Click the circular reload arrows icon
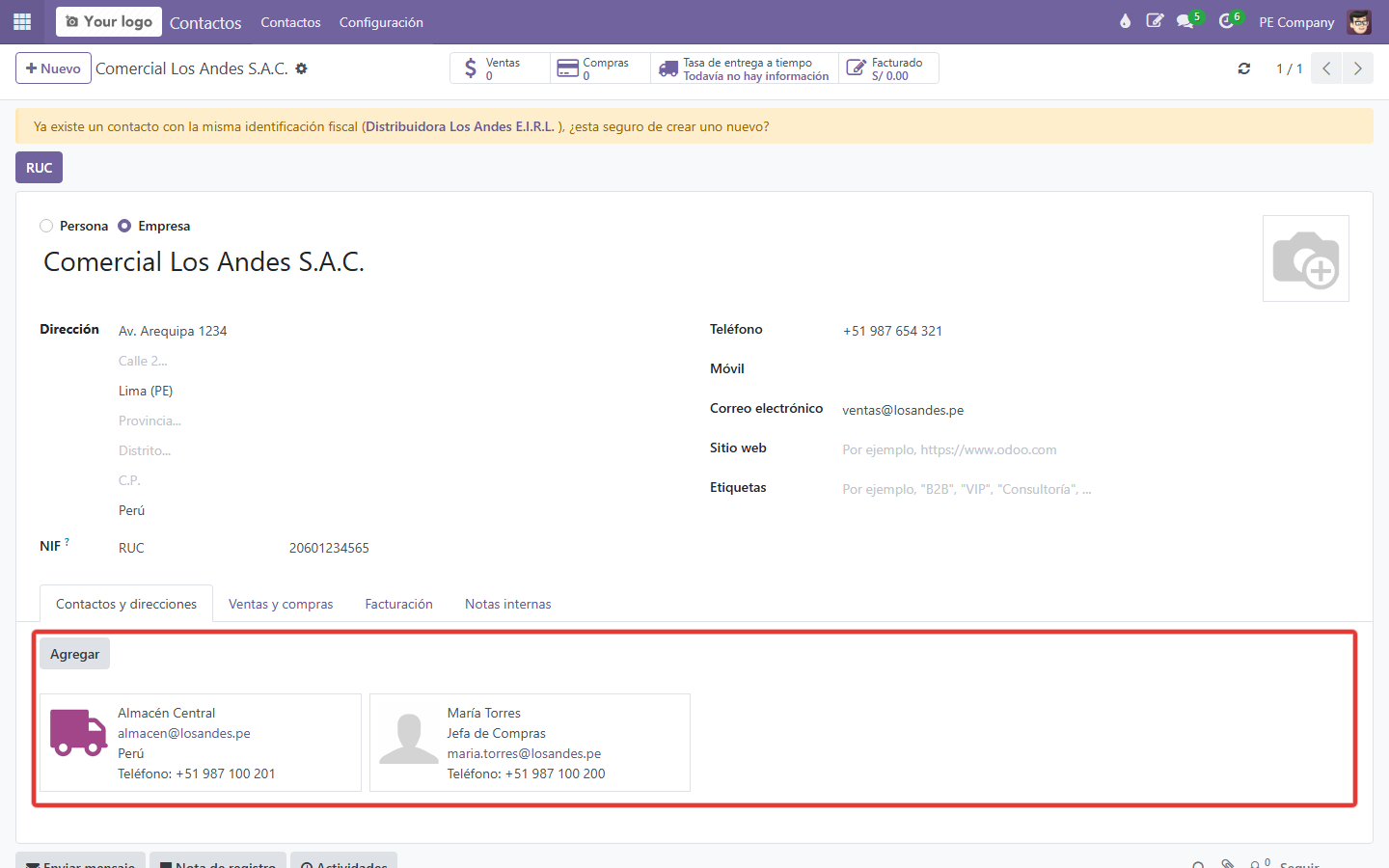 click(x=1244, y=68)
